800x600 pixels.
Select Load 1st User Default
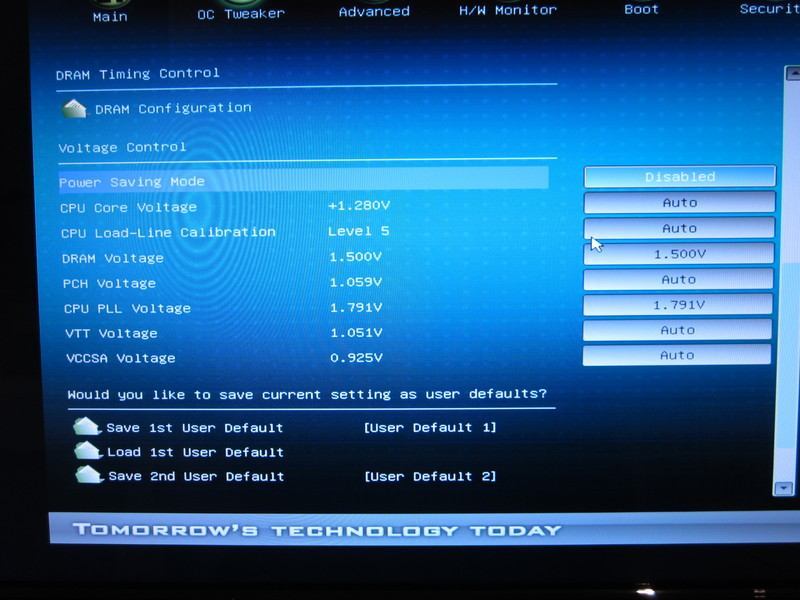pyautogui.click(x=195, y=452)
